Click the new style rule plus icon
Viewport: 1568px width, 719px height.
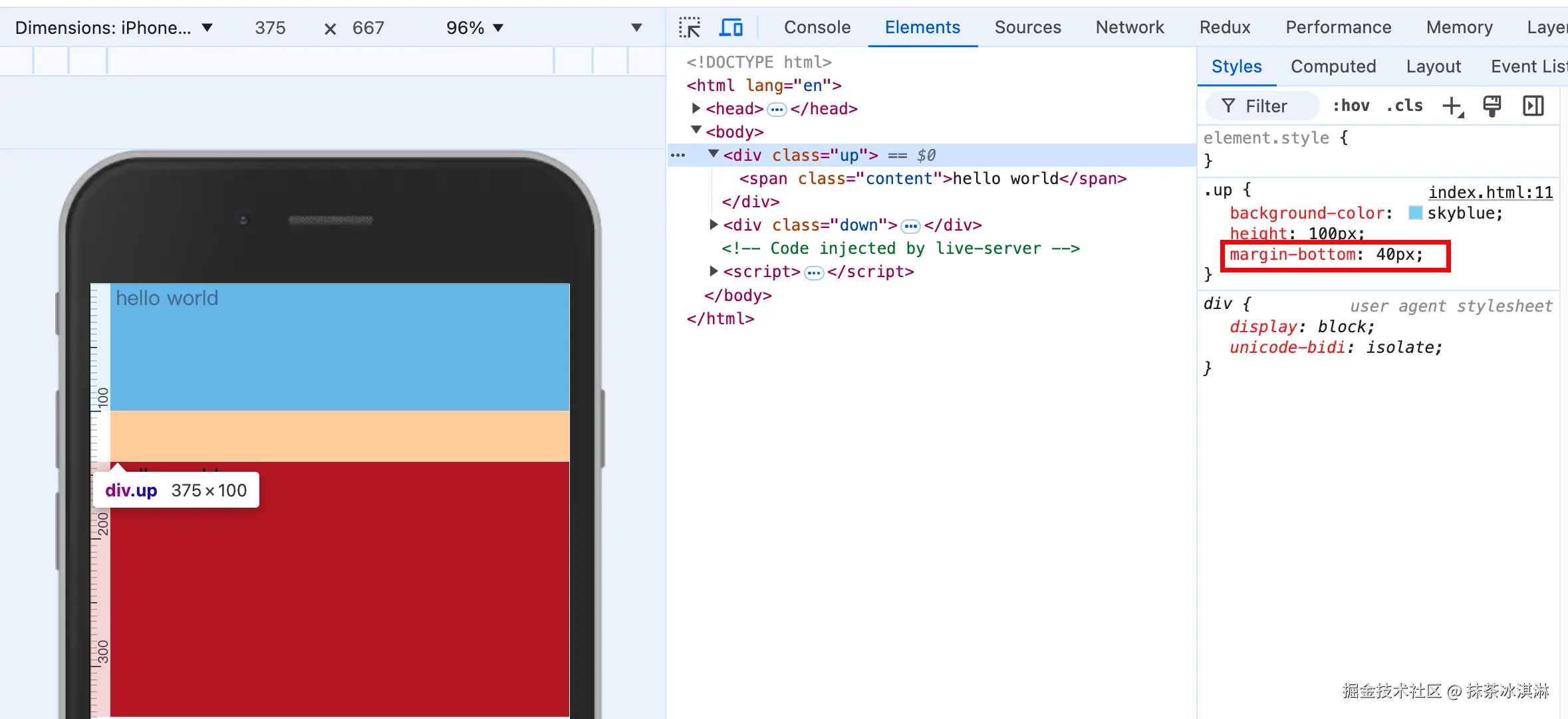[x=1452, y=106]
